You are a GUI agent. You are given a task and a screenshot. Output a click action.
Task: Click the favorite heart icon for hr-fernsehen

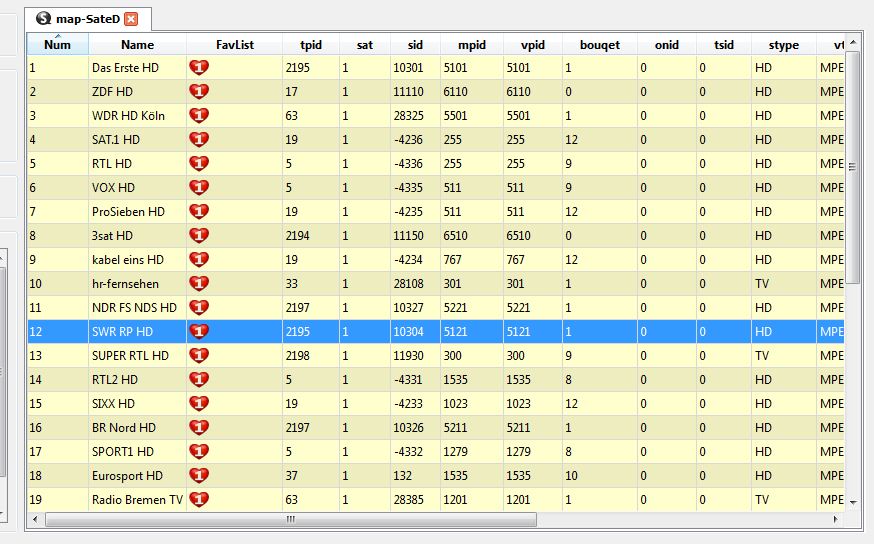click(199, 283)
